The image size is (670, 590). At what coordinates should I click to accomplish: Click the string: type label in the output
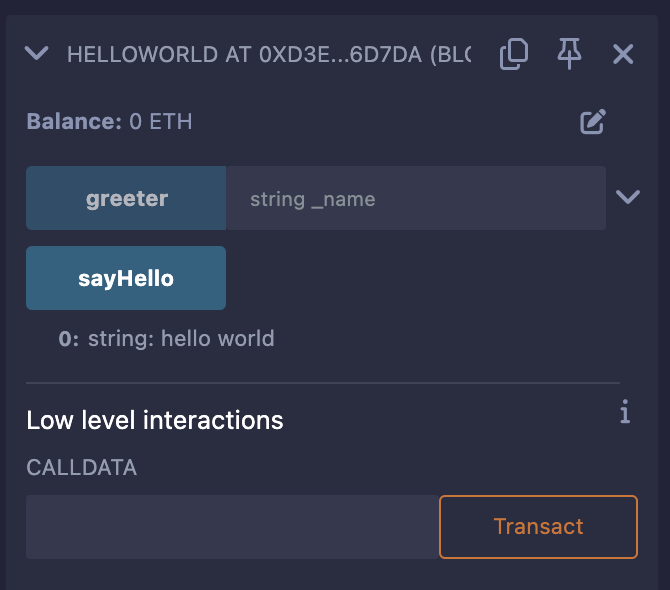[121, 339]
